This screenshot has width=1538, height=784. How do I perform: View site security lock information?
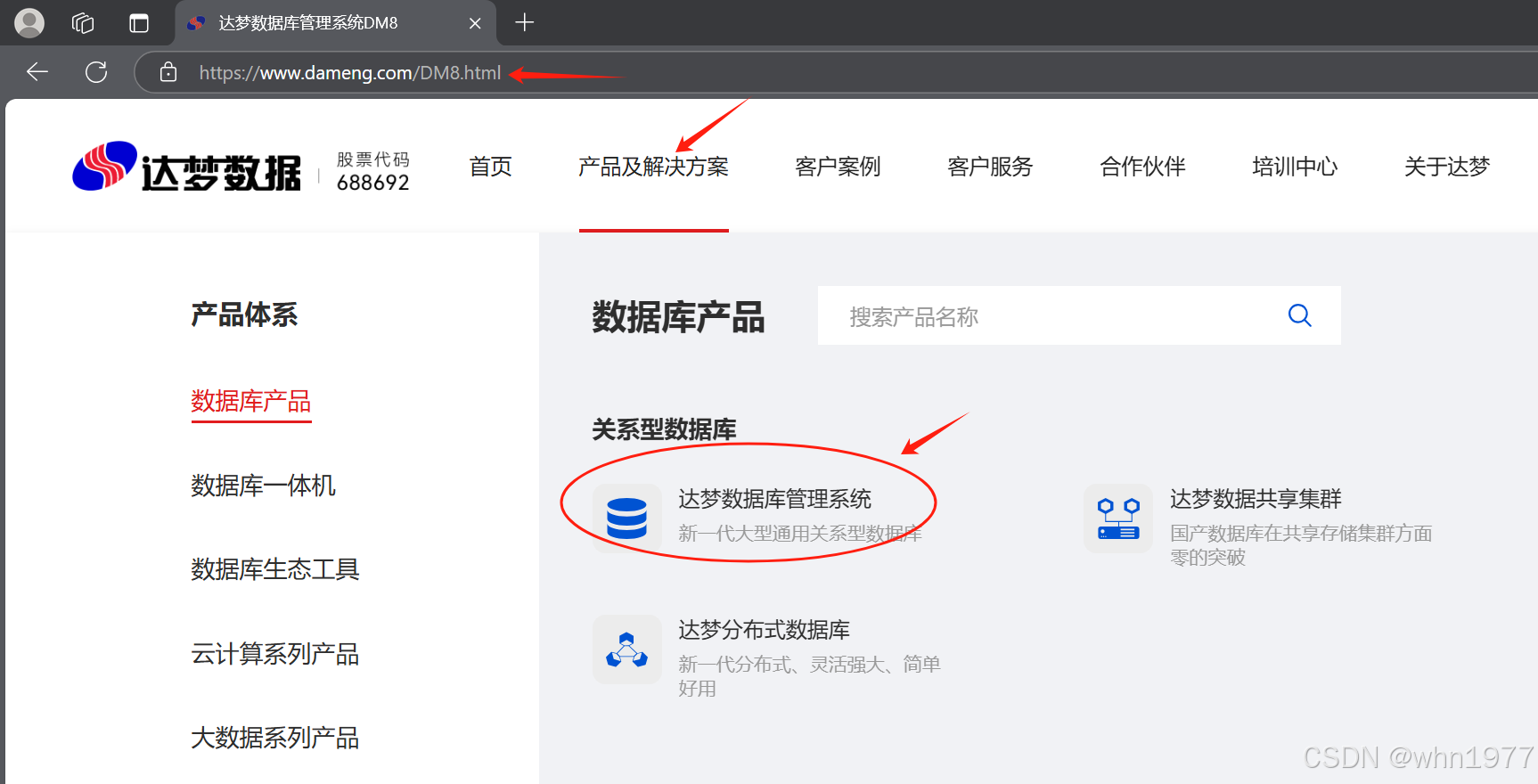coord(168,72)
